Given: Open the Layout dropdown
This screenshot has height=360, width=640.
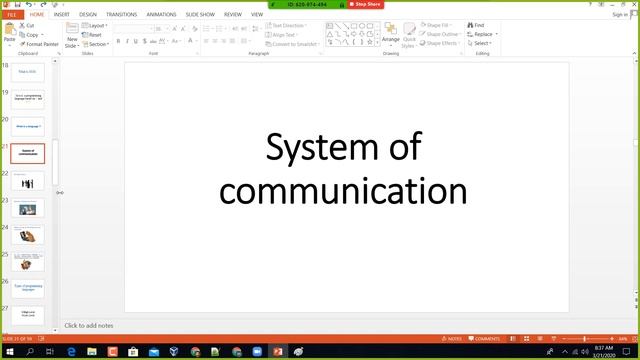Looking at the screenshot, I should (95, 25).
